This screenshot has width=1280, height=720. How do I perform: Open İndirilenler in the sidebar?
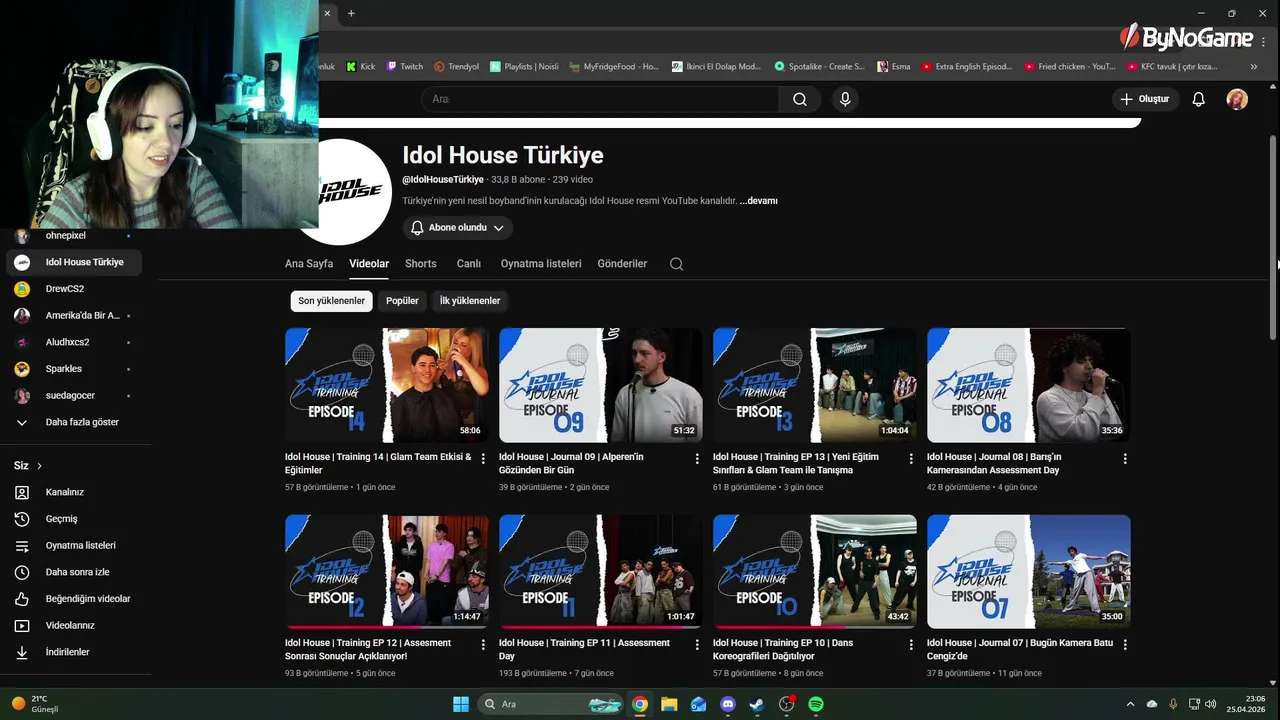pos(75,652)
